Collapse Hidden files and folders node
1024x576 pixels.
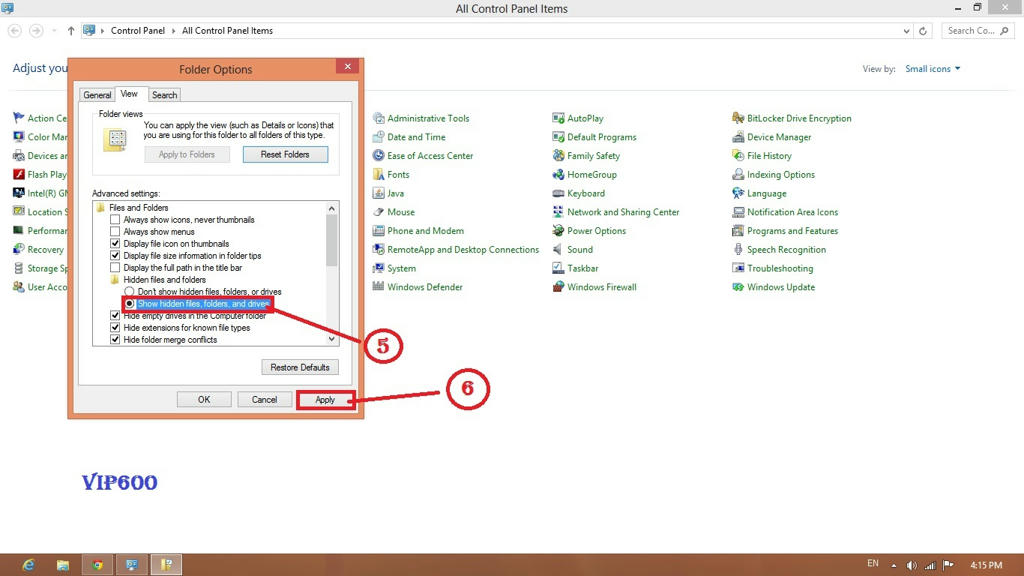(115, 280)
